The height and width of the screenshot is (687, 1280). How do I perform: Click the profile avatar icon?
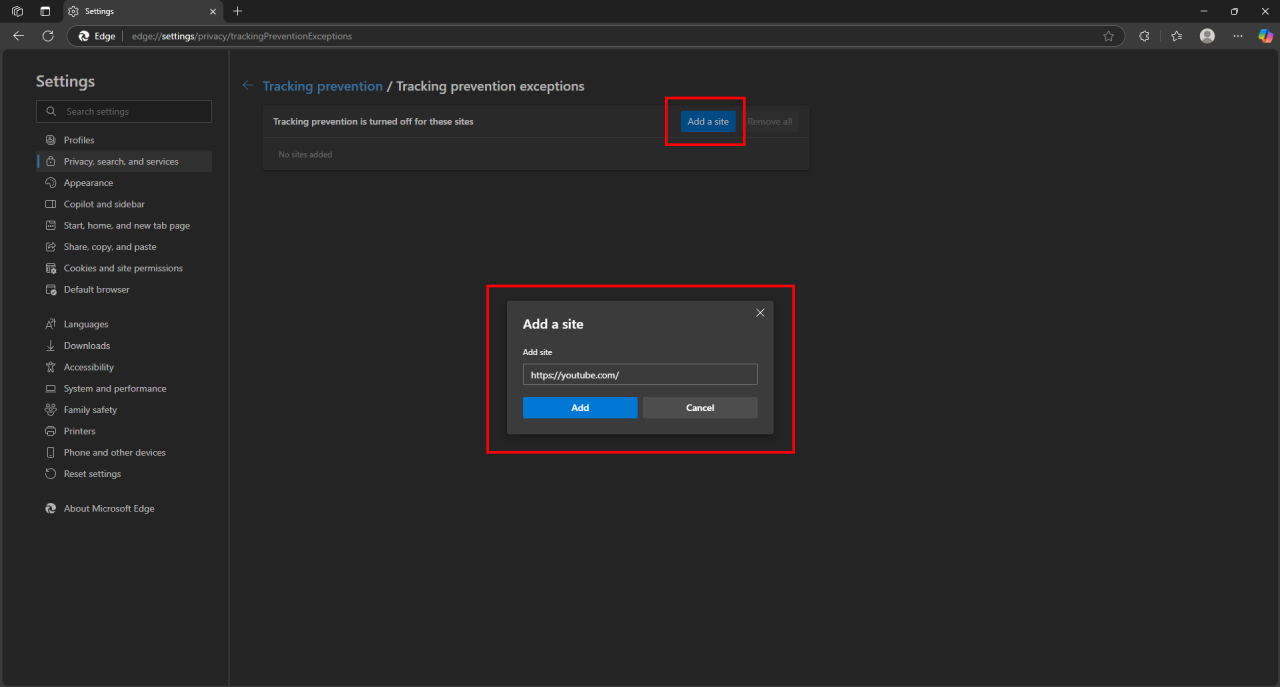1207,36
